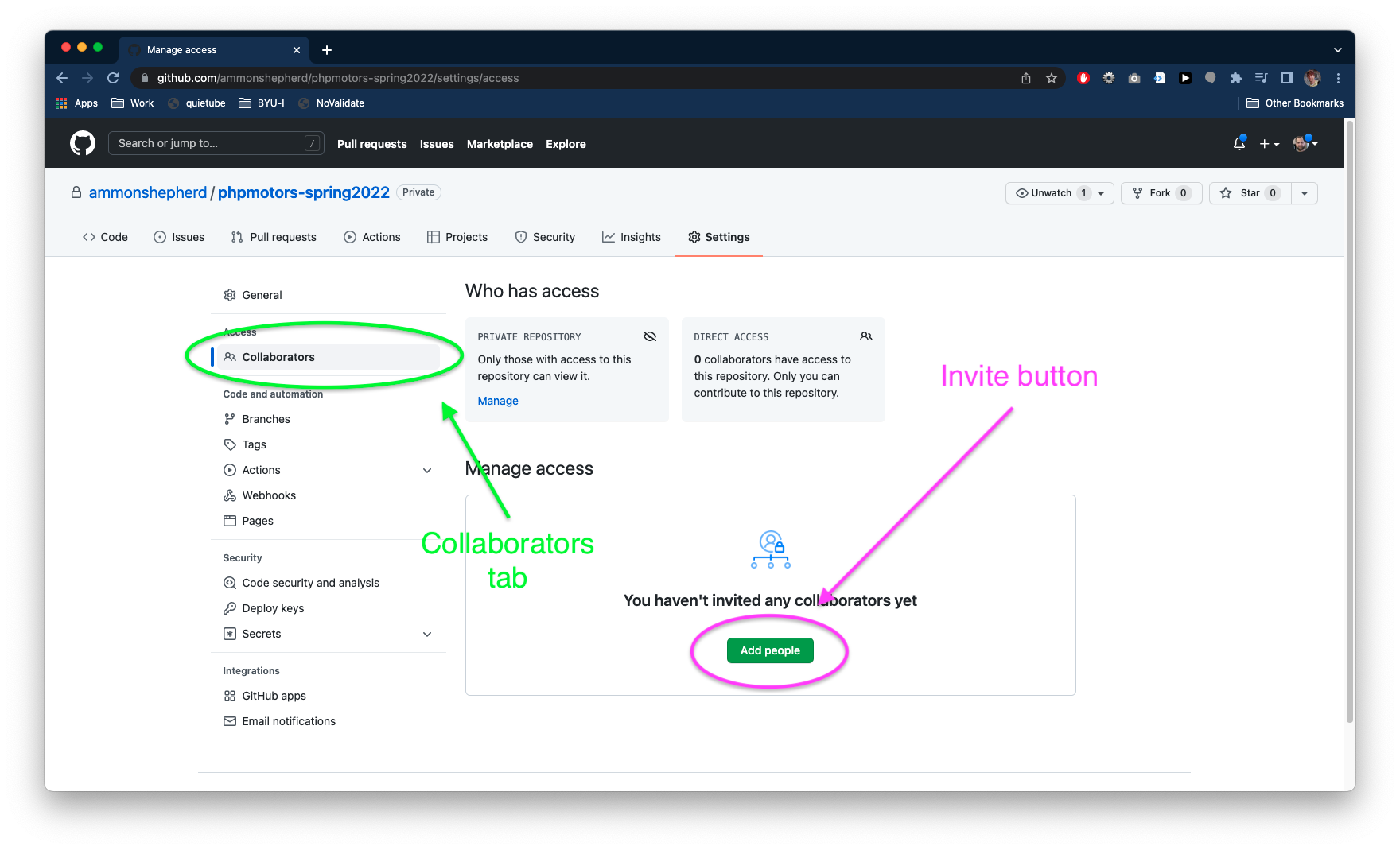Viewport: 1400px width, 850px height.
Task: Expand the Secrets chevron
Action: click(x=427, y=634)
